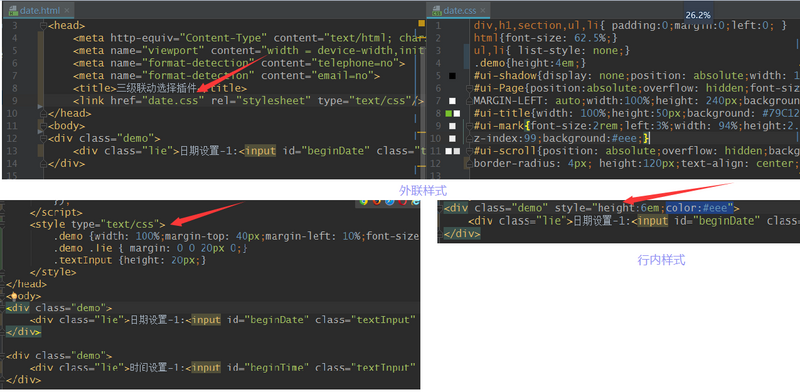This screenshot has height=392, width=800.
Task: Click "html{font-size: 62.5%;}" in CSS
Action: (546, 38)
